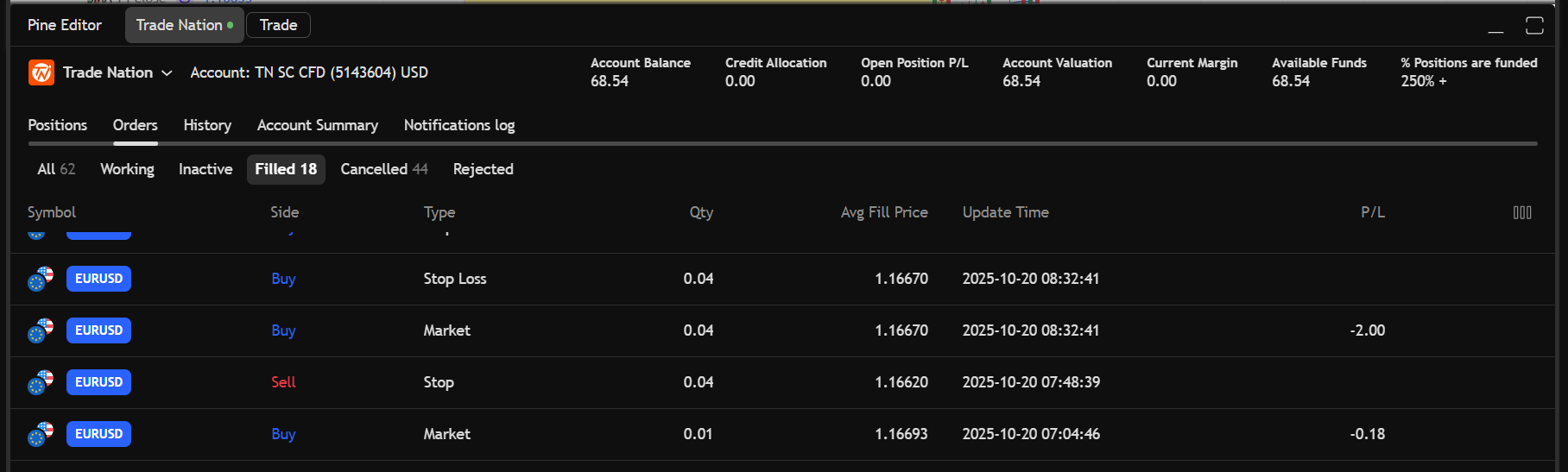Filter orders by Working status
This screenshot has width=1568, height=472.
tap(127, 169)
